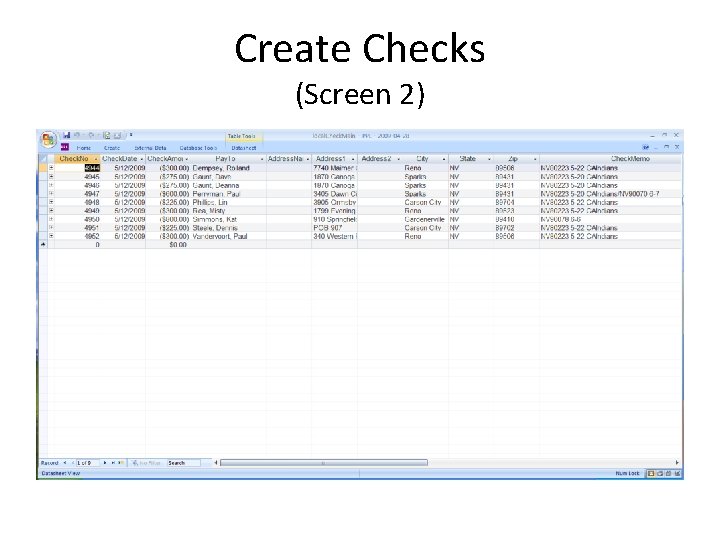Select the PayTo cell 'Steele, Dennis'
Screen dimensions: 720x540
pyautogui.click(x=228, y=228)
